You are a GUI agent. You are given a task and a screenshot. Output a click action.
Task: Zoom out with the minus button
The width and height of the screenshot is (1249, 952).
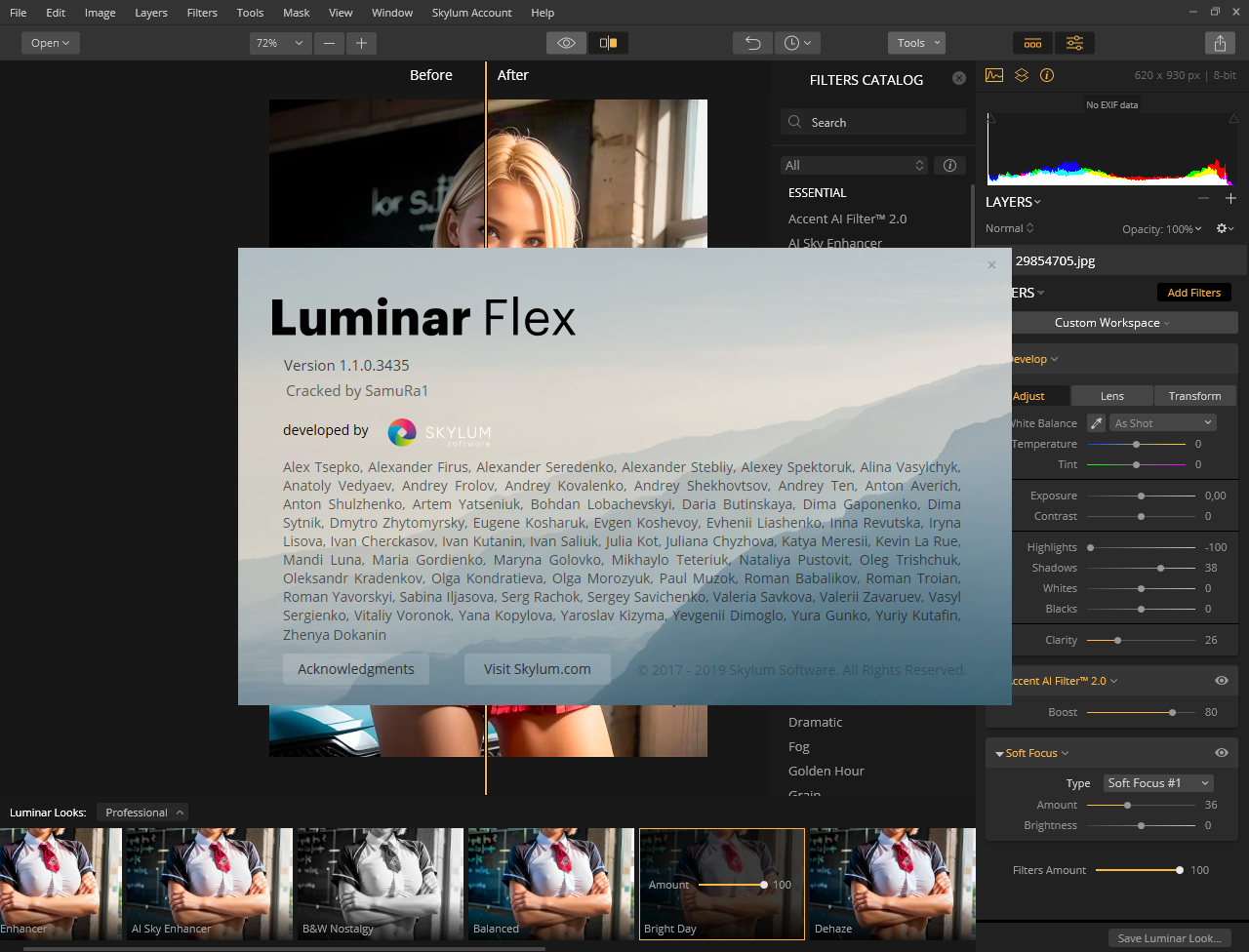coord(329,43)
